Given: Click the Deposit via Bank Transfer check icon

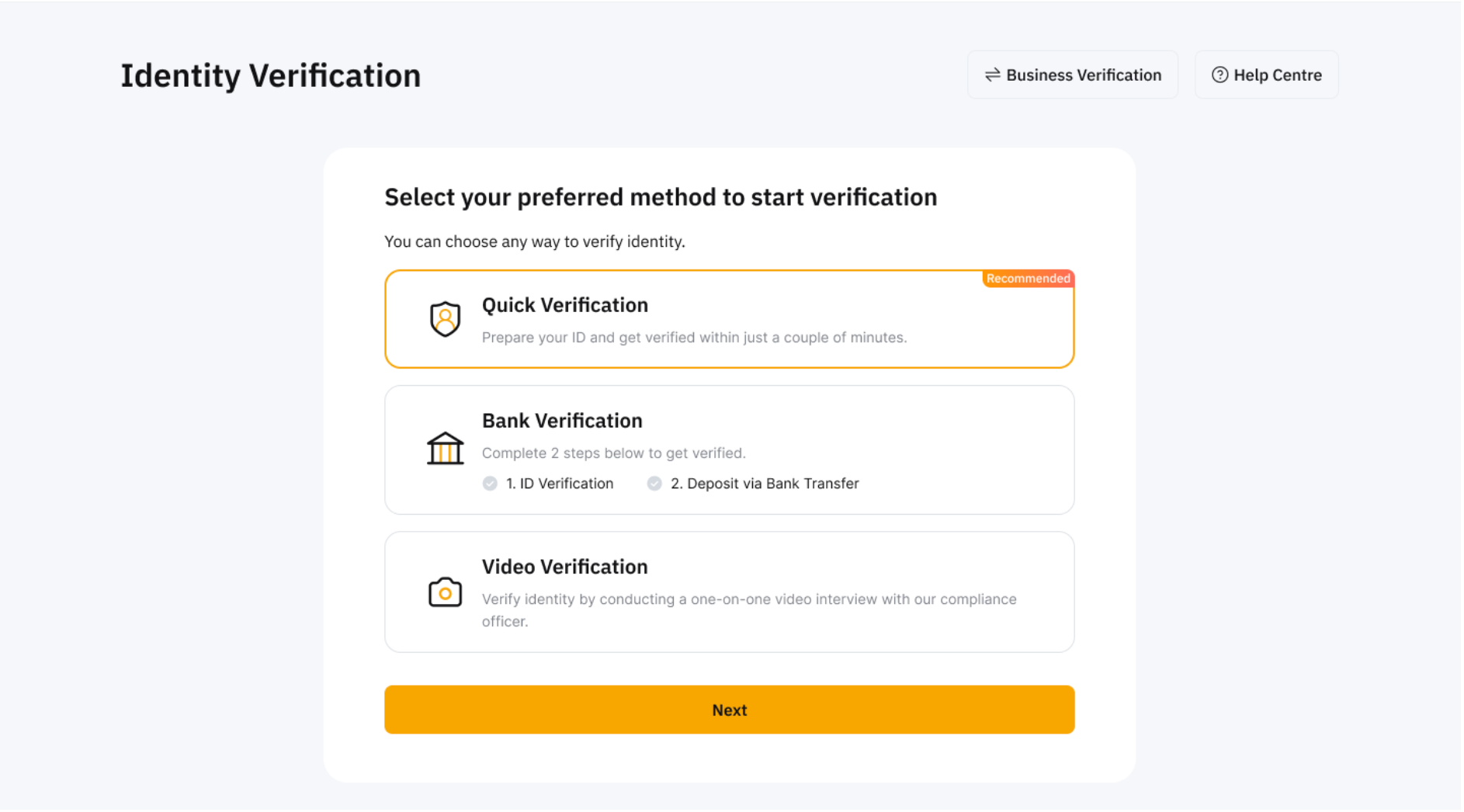Looking at the screenshot, I should coord(654,484).
